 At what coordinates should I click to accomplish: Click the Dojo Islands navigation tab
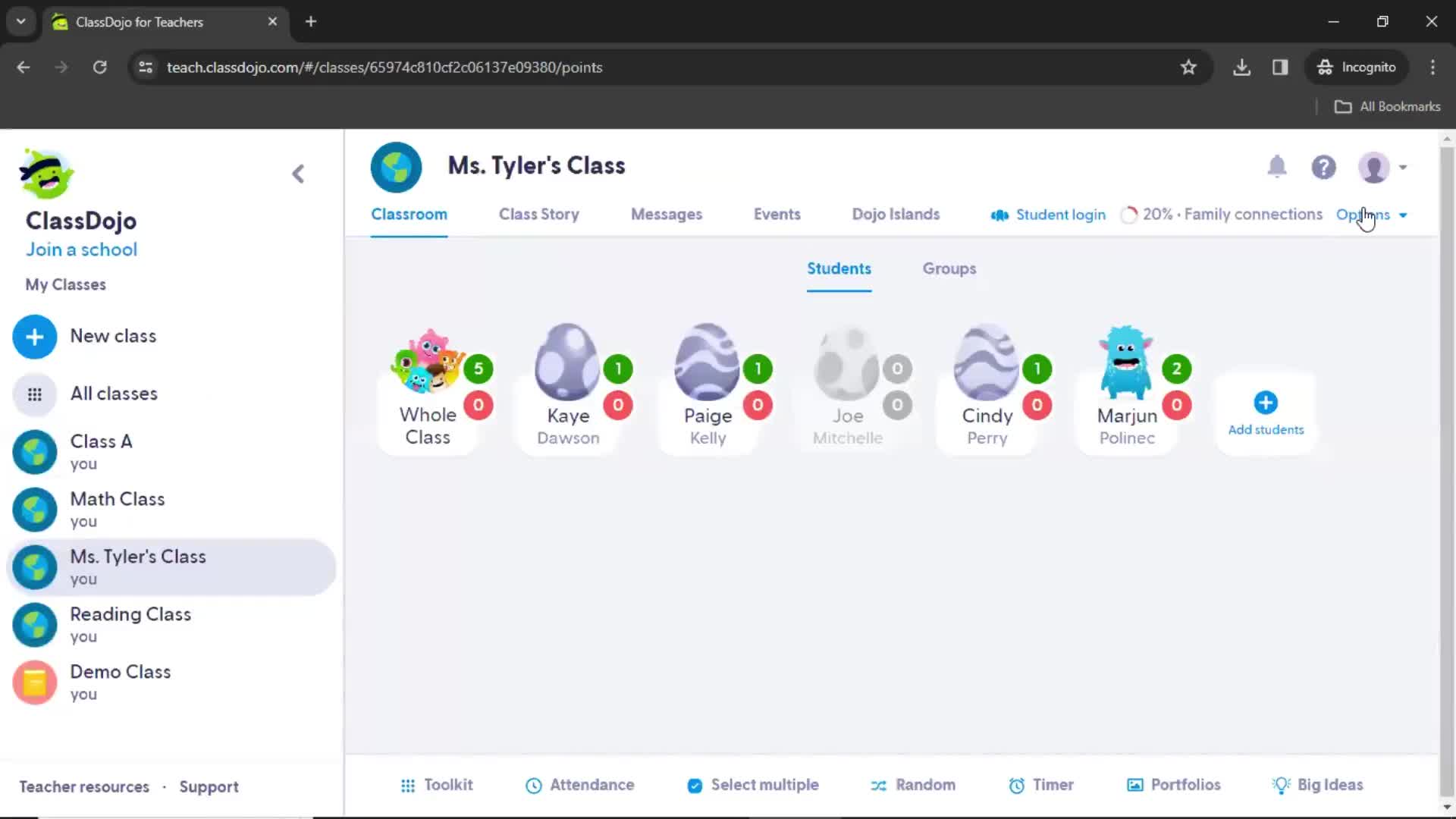895,214
